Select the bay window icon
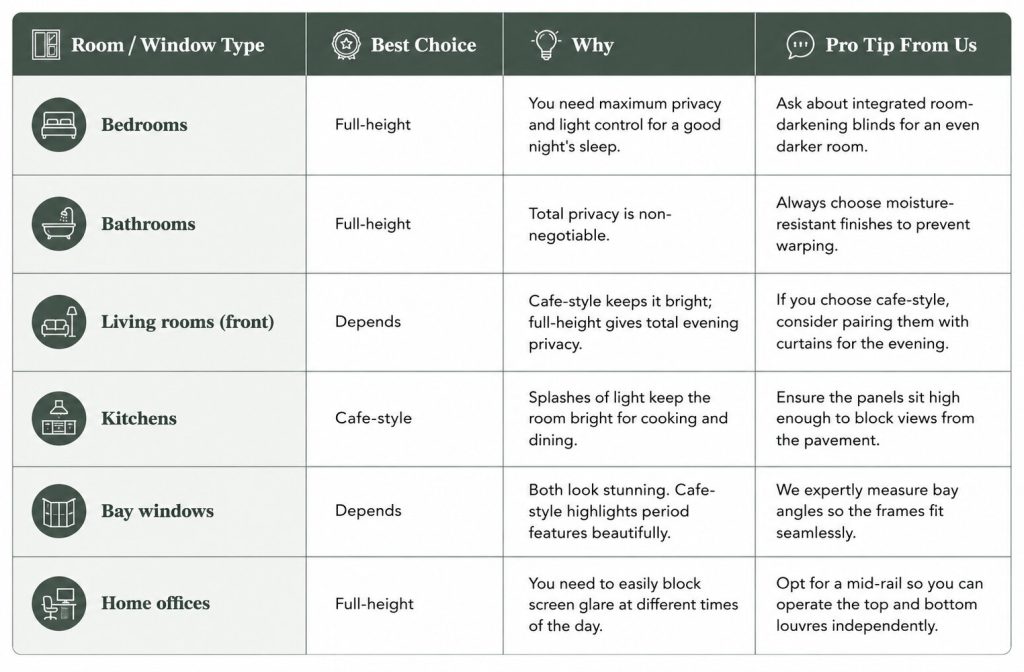Image resolution: width=1024 pixels, height=672 pixels. [59, 511]
